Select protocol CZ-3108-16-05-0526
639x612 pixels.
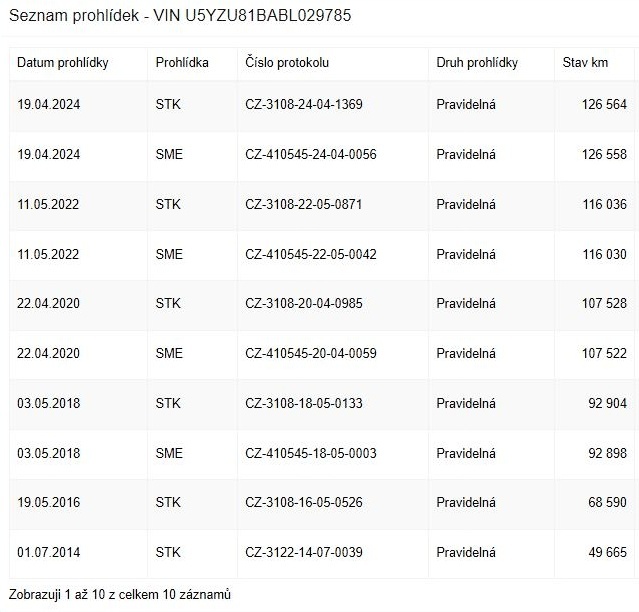[311, 503]
